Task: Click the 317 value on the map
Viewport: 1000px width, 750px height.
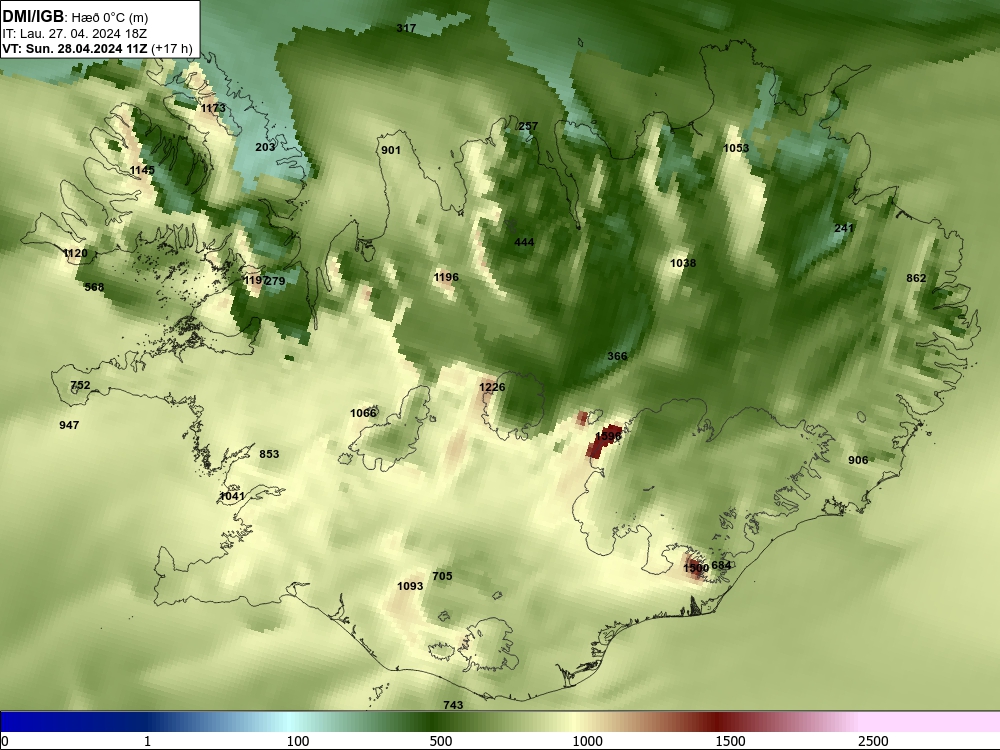Action: 406,28
